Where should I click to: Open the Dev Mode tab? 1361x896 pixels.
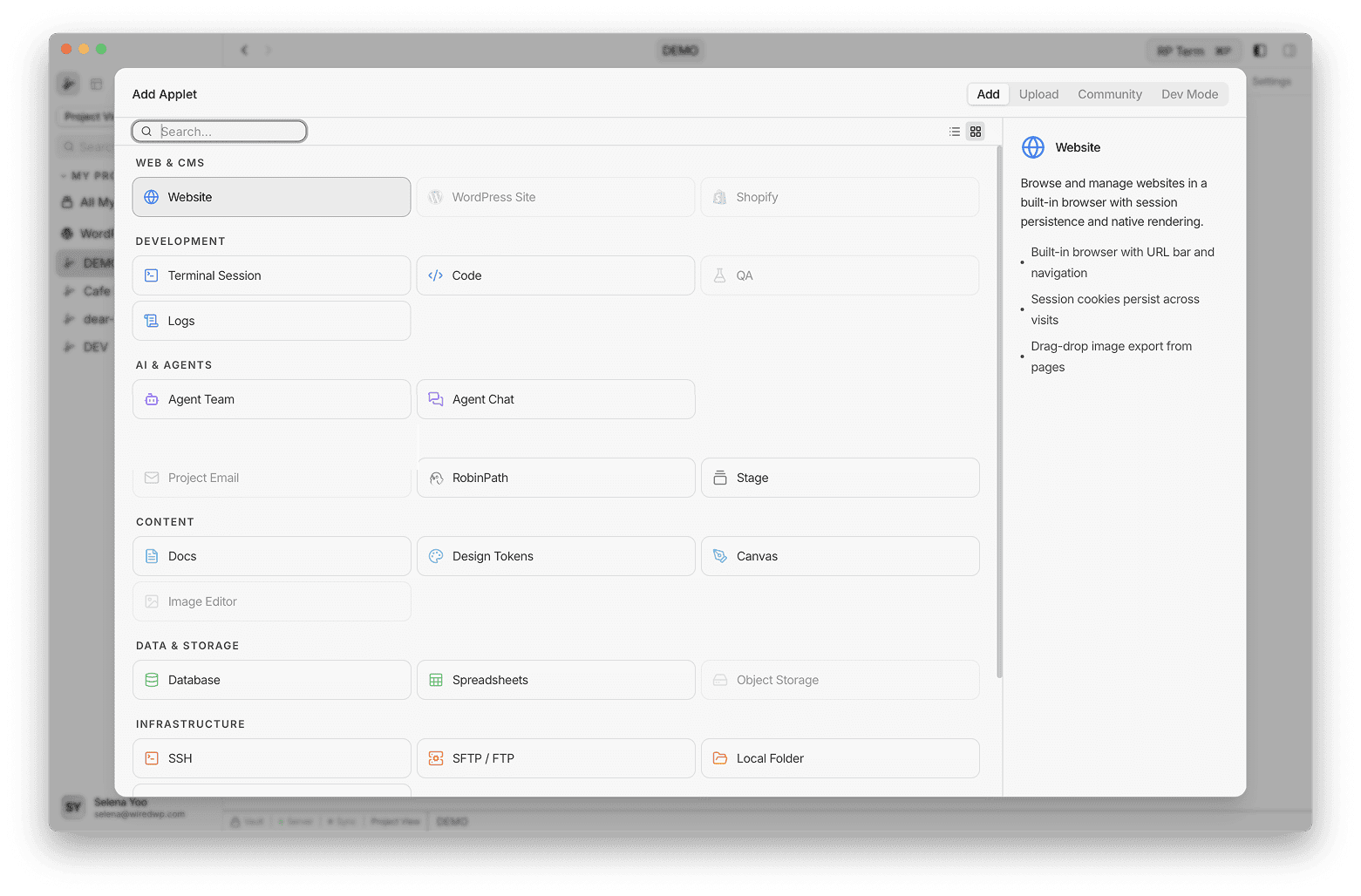[1189, 93]
